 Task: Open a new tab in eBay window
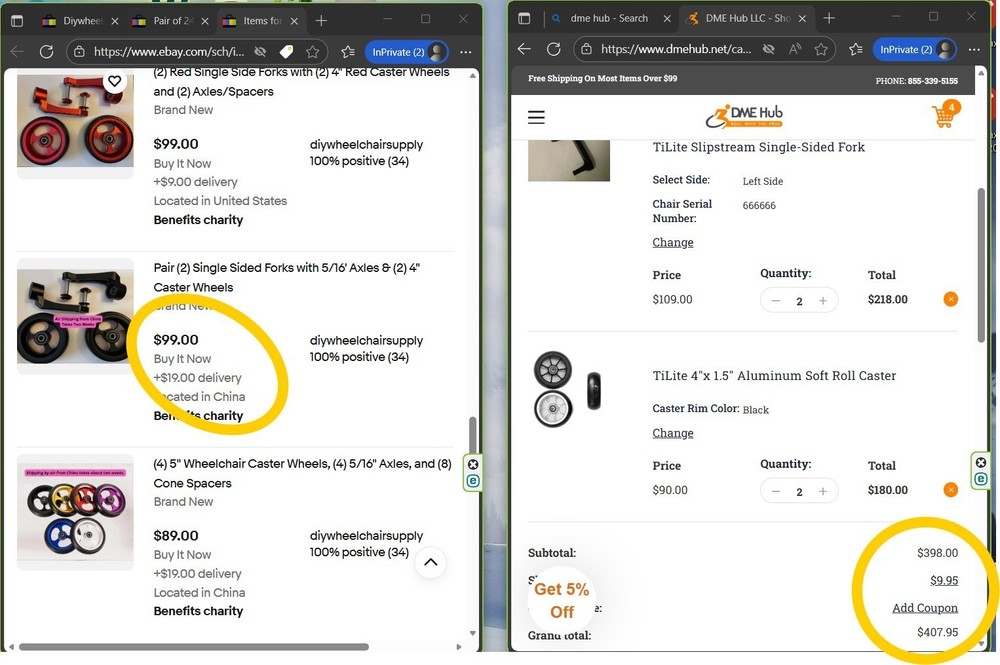point(321,21)
